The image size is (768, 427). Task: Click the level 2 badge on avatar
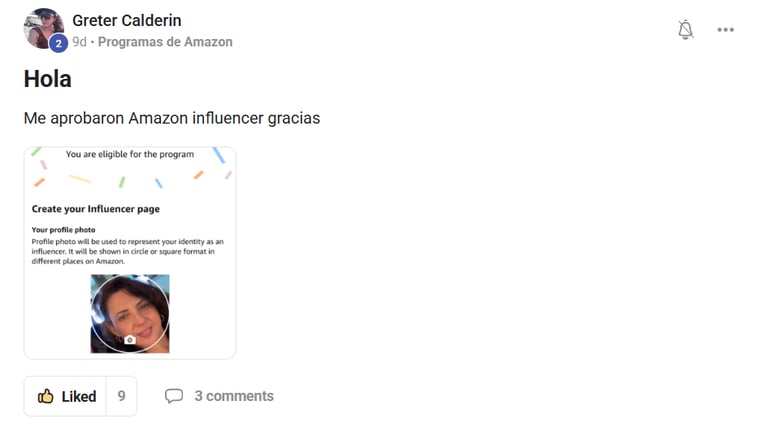pos(58,44)
